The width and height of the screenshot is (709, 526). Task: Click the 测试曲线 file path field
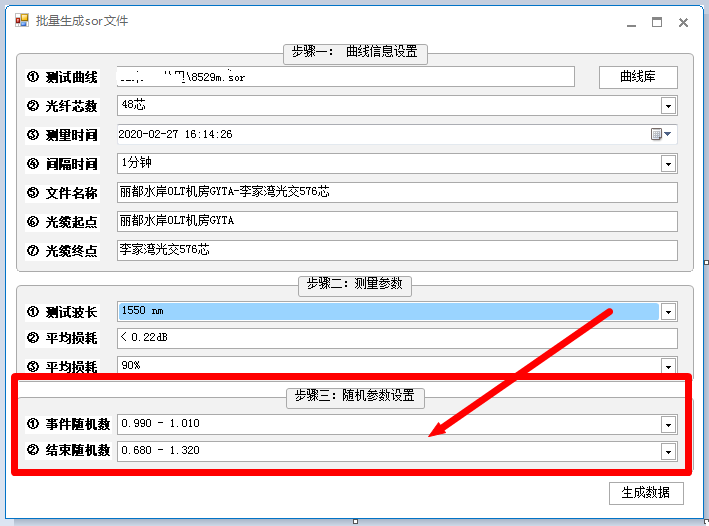coord(345,77)
